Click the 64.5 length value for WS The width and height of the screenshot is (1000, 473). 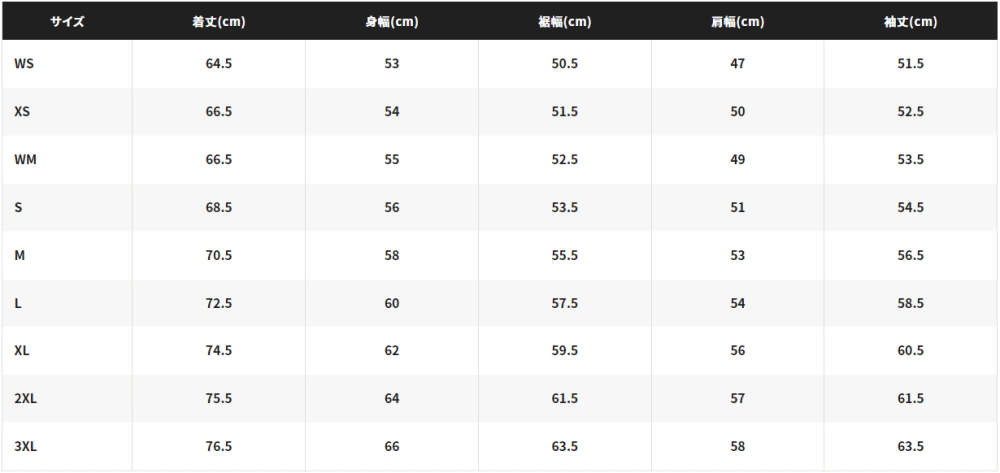pyautogui.click(x=219, y=64)
